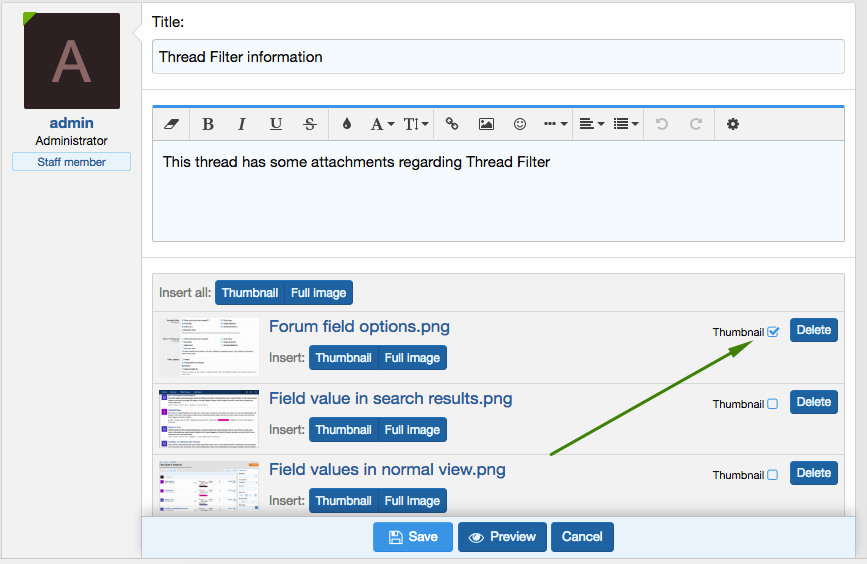
Task: Open the text color picker
Action: click(x=347, y=124)
